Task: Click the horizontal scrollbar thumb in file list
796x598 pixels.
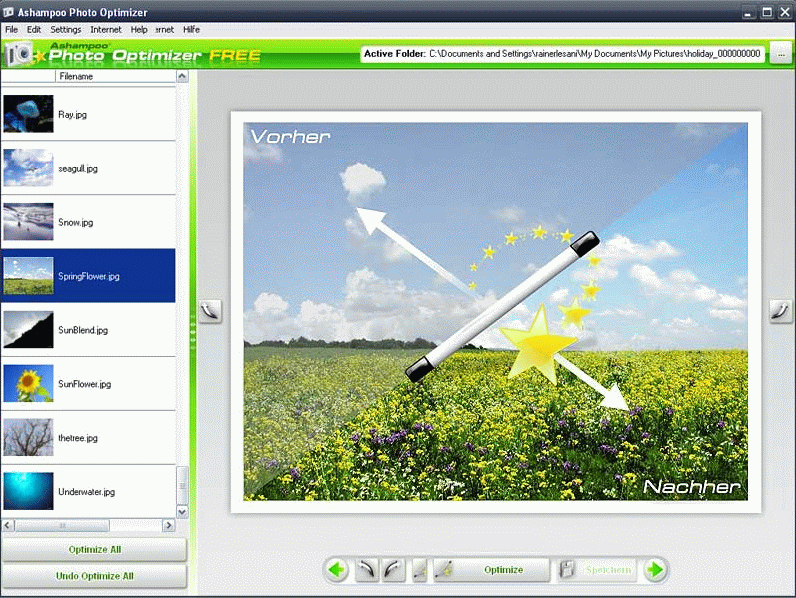Action: (62, 525)
